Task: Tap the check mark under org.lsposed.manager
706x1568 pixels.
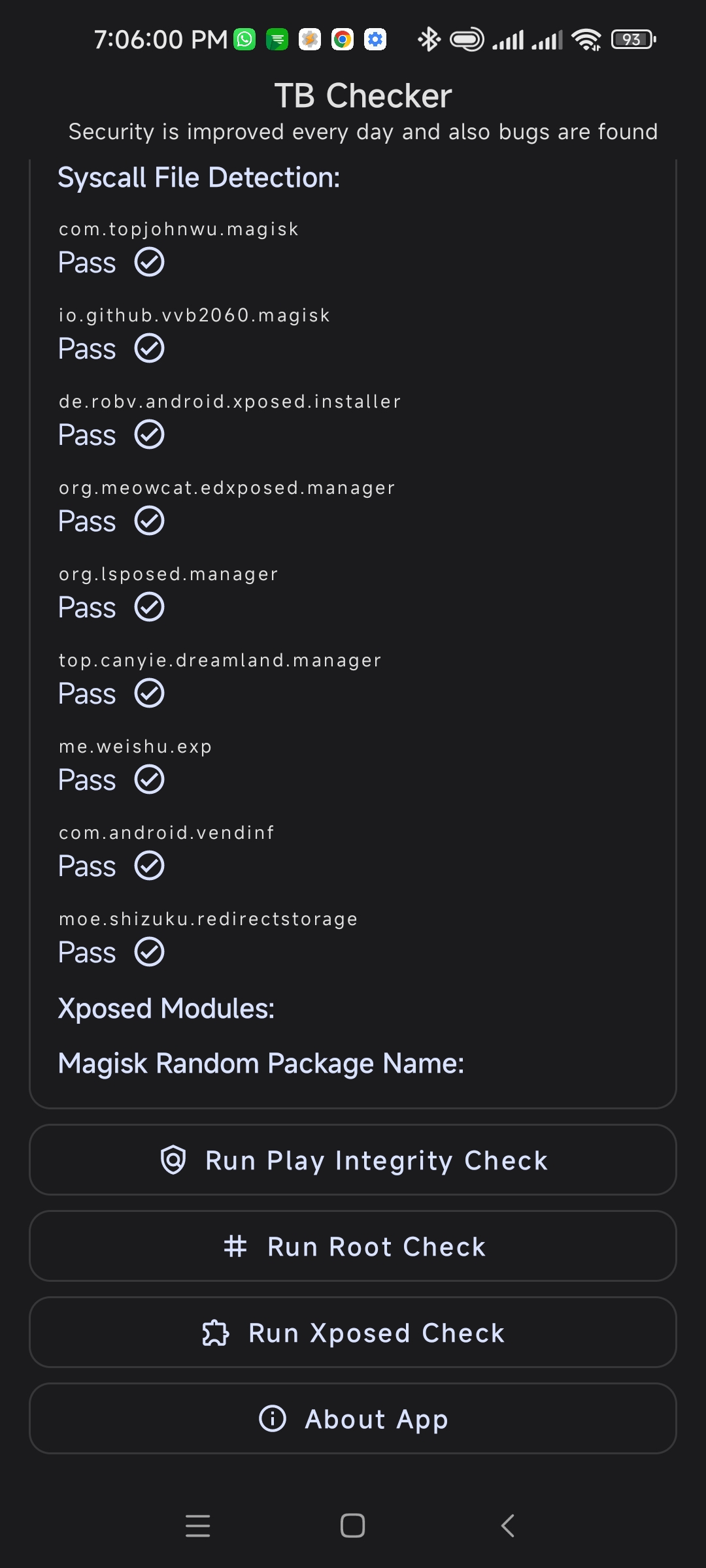Action: coord(150,608)
